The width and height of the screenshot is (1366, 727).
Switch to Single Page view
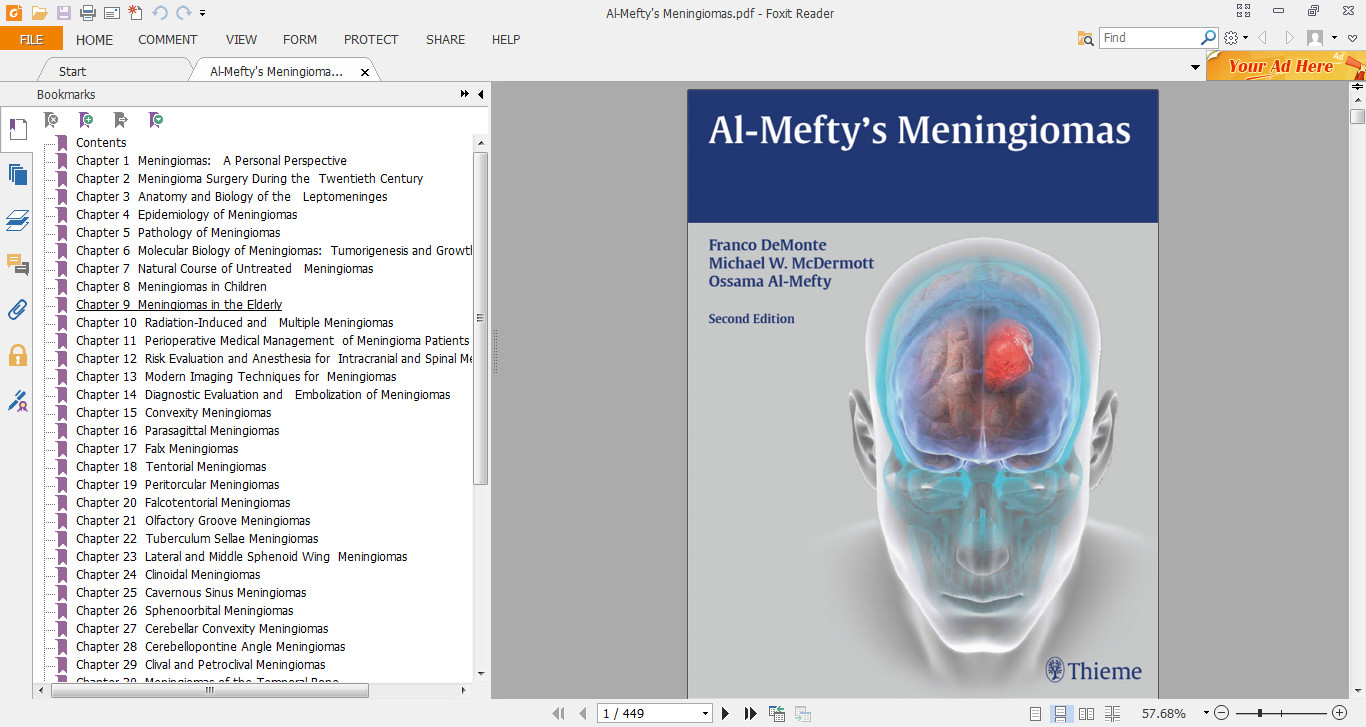tap(1036, 713)
